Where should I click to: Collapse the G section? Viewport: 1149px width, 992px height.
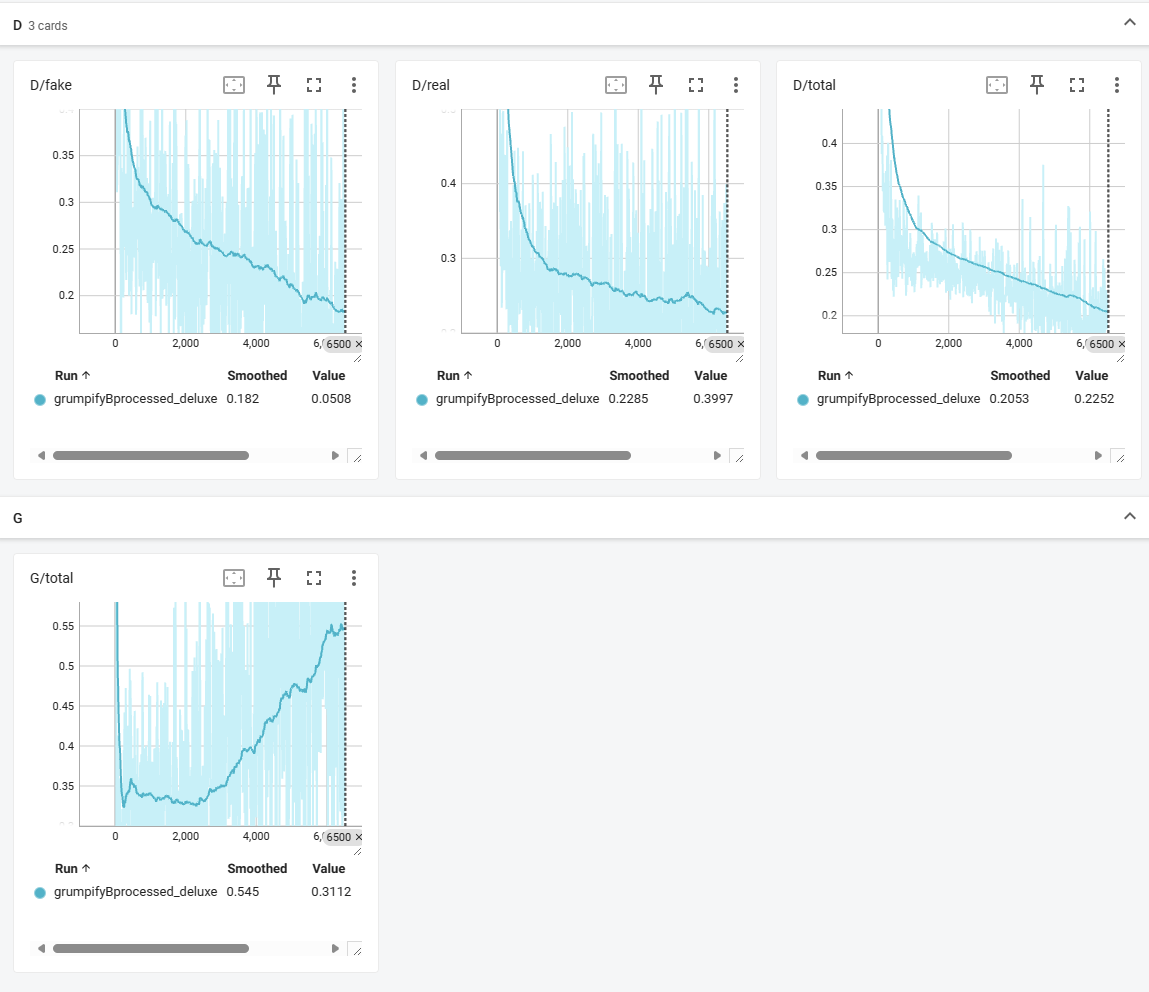tap(1130, 516)
